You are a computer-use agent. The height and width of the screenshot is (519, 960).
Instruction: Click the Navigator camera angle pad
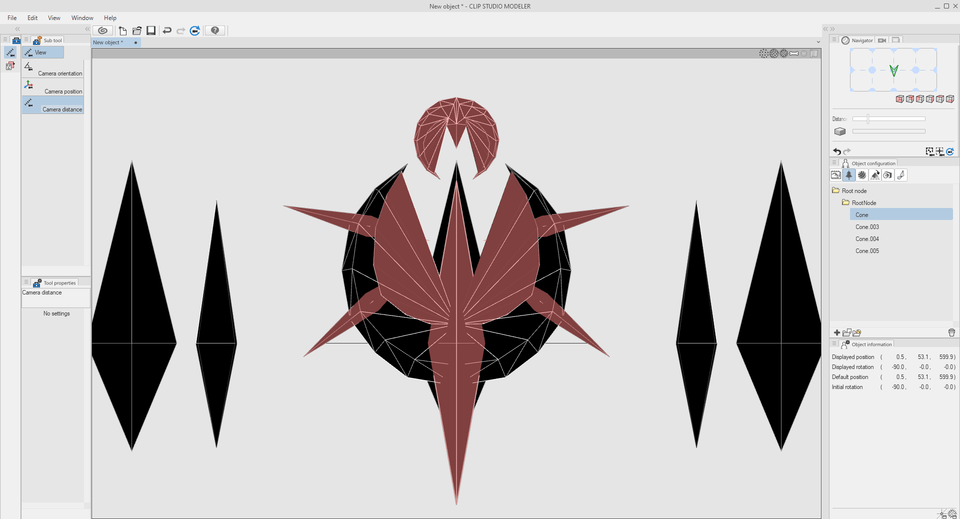[x=893, y=70]
